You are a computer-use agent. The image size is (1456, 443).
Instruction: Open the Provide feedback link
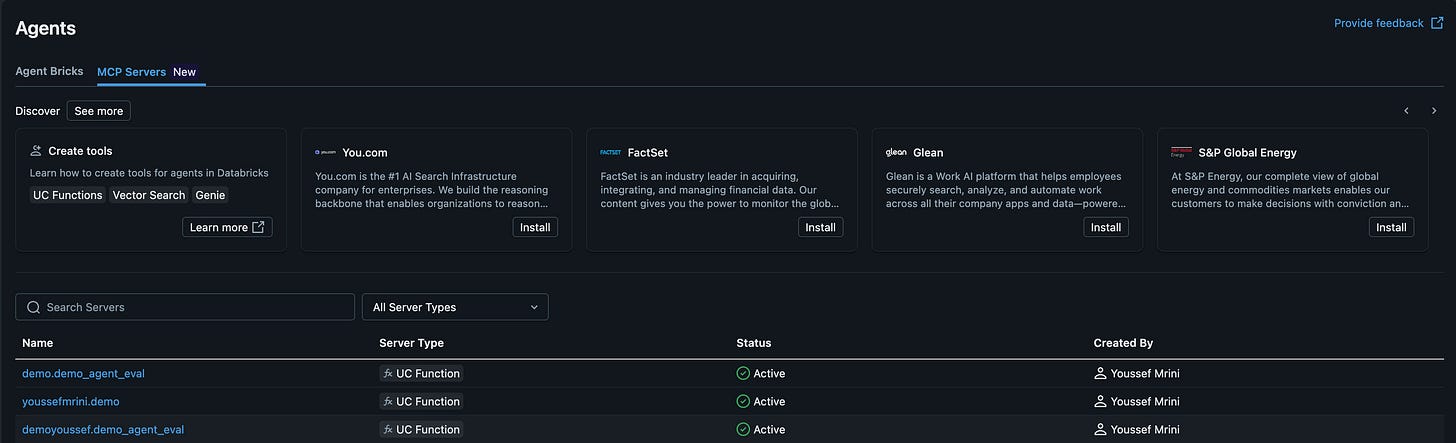1388,23
